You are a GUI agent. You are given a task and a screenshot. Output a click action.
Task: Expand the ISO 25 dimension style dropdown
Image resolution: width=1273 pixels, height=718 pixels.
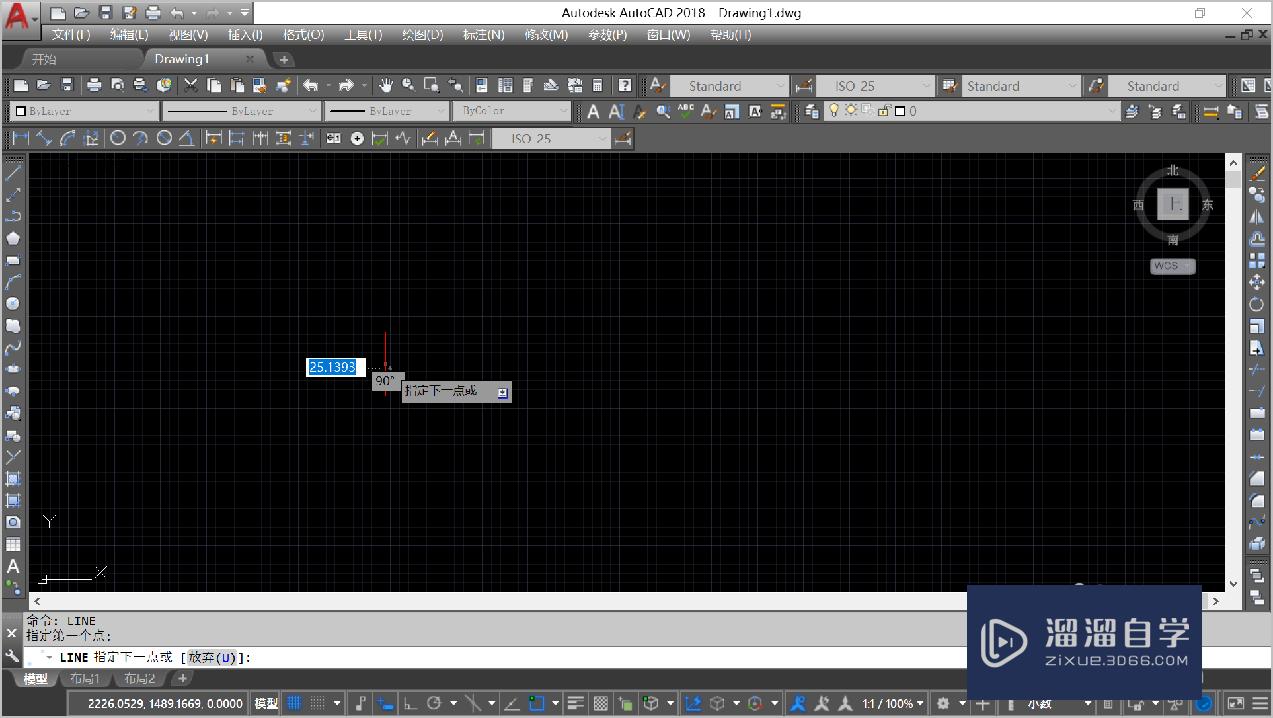tap(874, 86)
